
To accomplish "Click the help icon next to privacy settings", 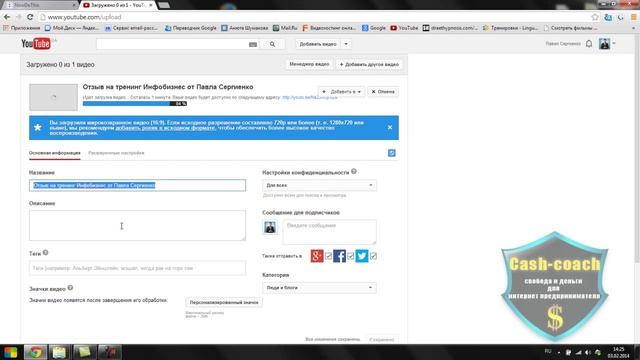I will pyautogui.click(x=354, y=171).
